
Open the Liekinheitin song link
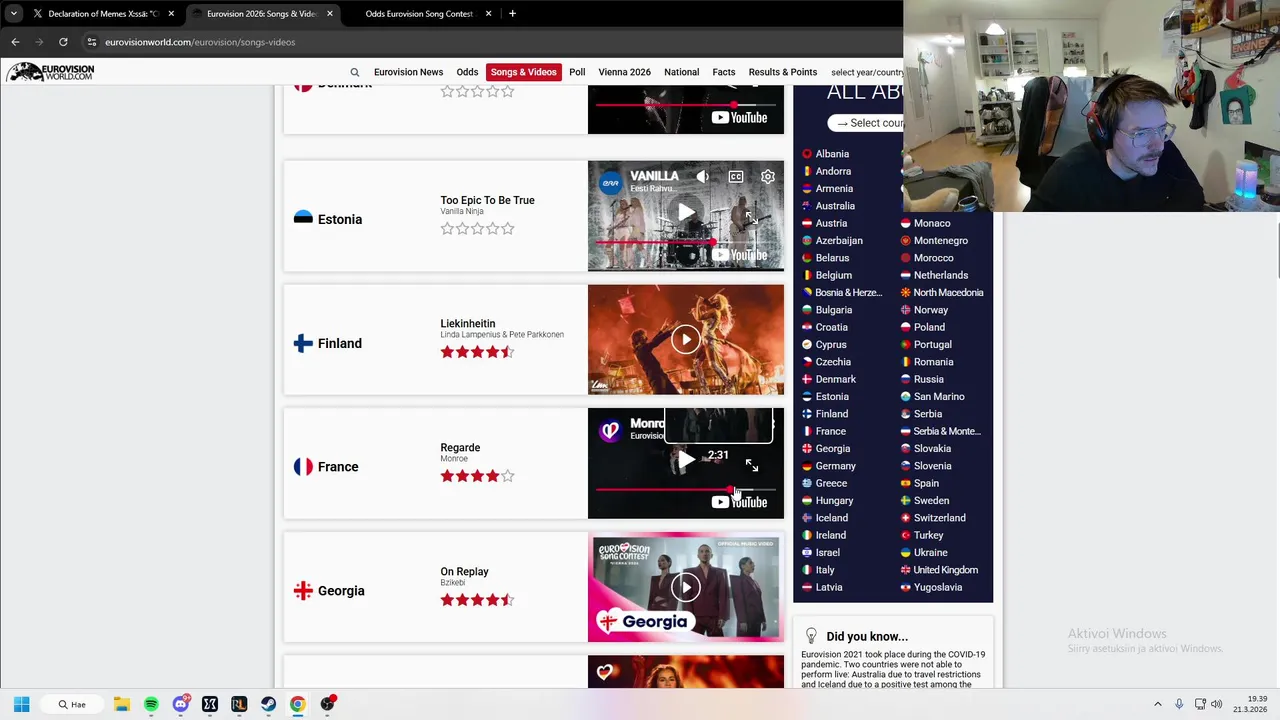(x=467, y=324)
